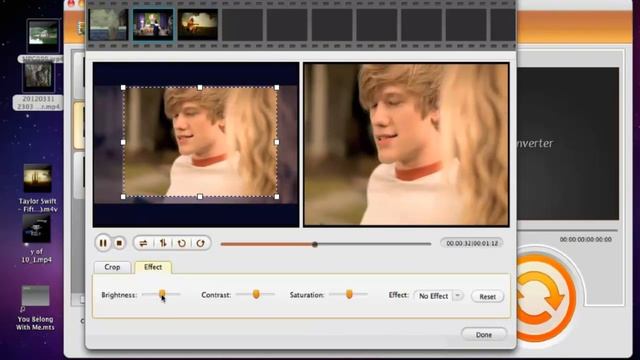The width and height of the screenshot is (640, 360).
Task: Click the right-middle crop handle
Action: coord(277,142)
